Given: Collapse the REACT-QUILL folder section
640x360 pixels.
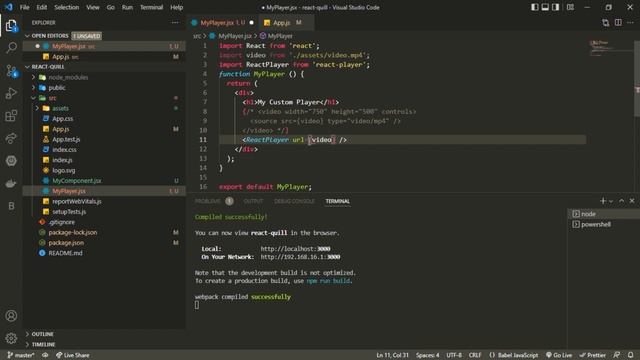Looking at the screenshot, I should pos(27,67).
